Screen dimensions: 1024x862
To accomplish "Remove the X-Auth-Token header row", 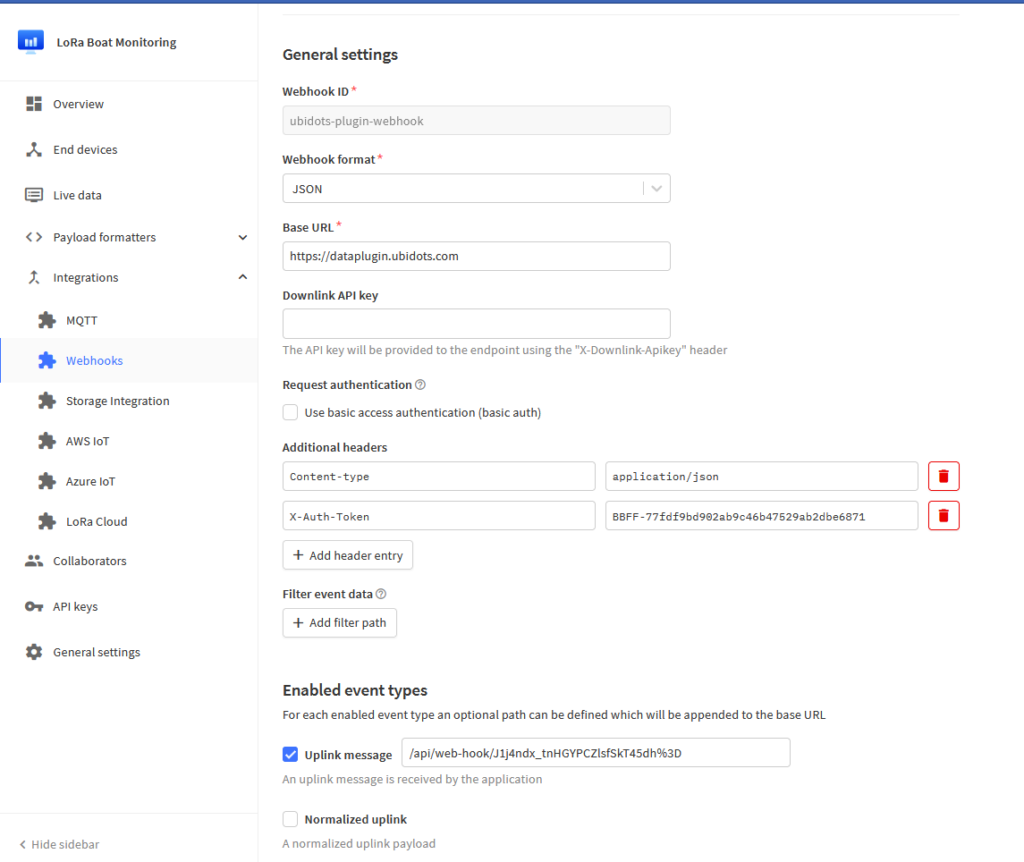I will point(943,516).
